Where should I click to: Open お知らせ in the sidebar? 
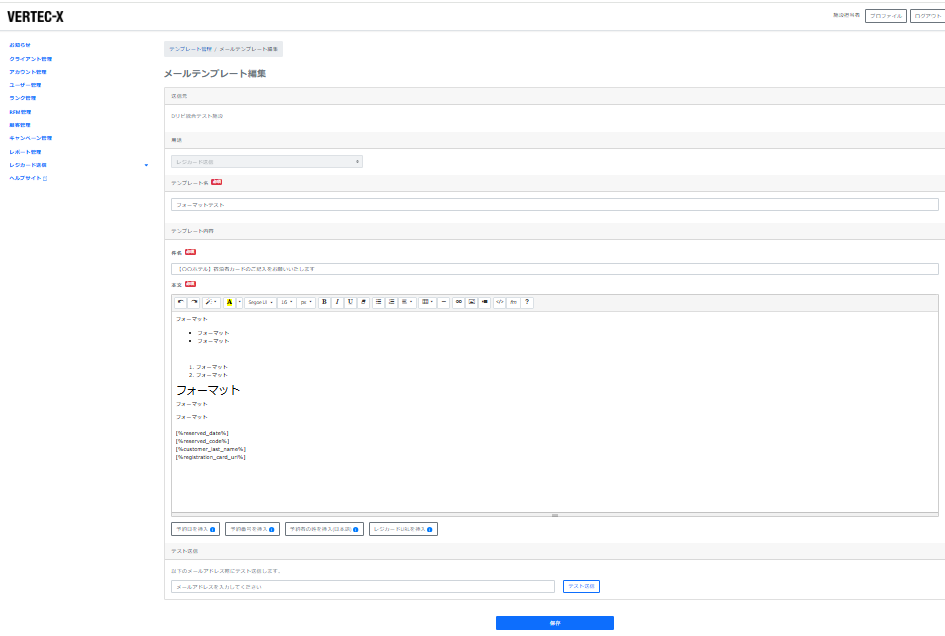[x=20, y=45]
